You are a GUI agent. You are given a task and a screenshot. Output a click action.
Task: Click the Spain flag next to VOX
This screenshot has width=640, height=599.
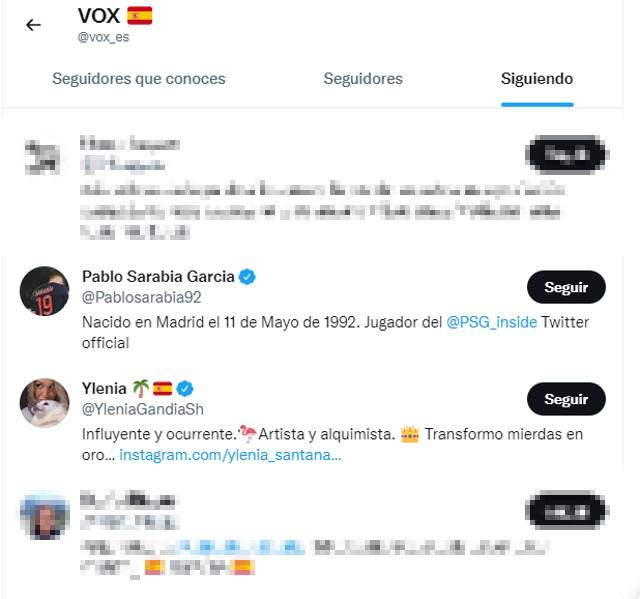tap(140, 16)
